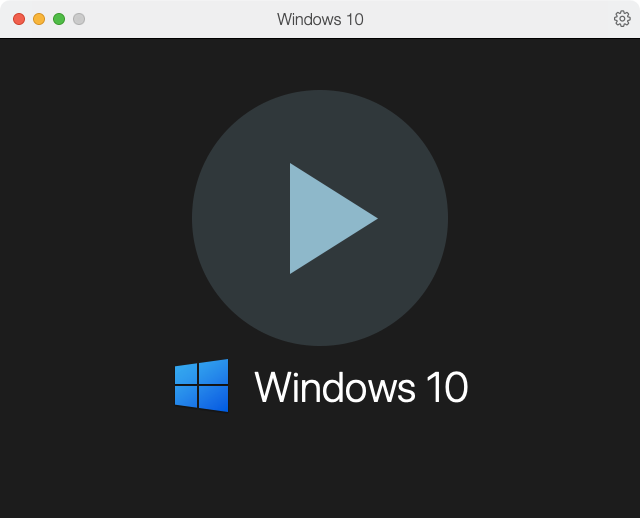
Task: Start the Windows 10 virtual machine
Action: (320, 218)
